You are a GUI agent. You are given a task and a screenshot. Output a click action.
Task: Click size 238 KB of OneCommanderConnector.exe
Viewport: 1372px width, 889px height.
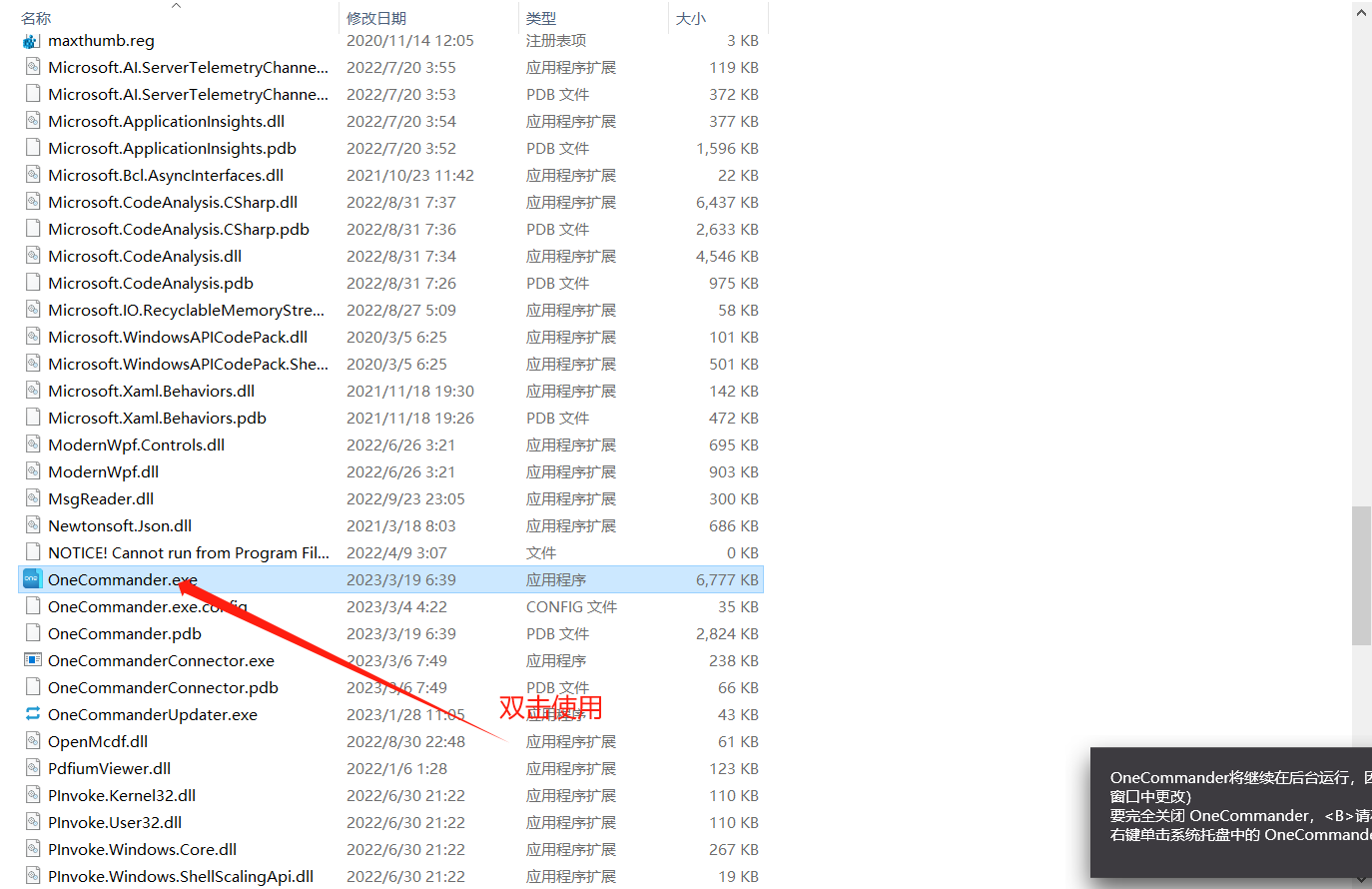[734, 660]
